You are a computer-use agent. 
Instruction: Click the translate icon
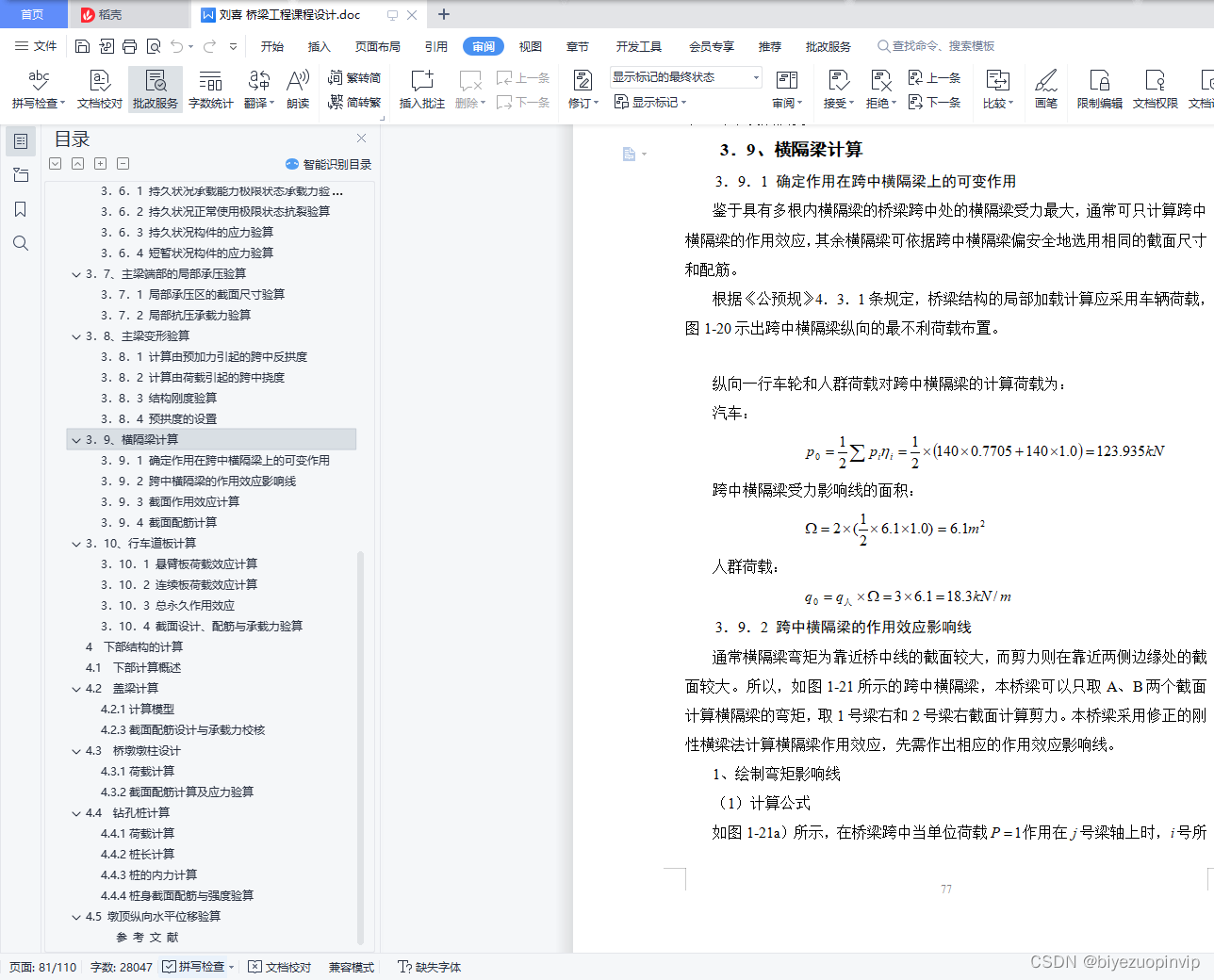point(258,81)
